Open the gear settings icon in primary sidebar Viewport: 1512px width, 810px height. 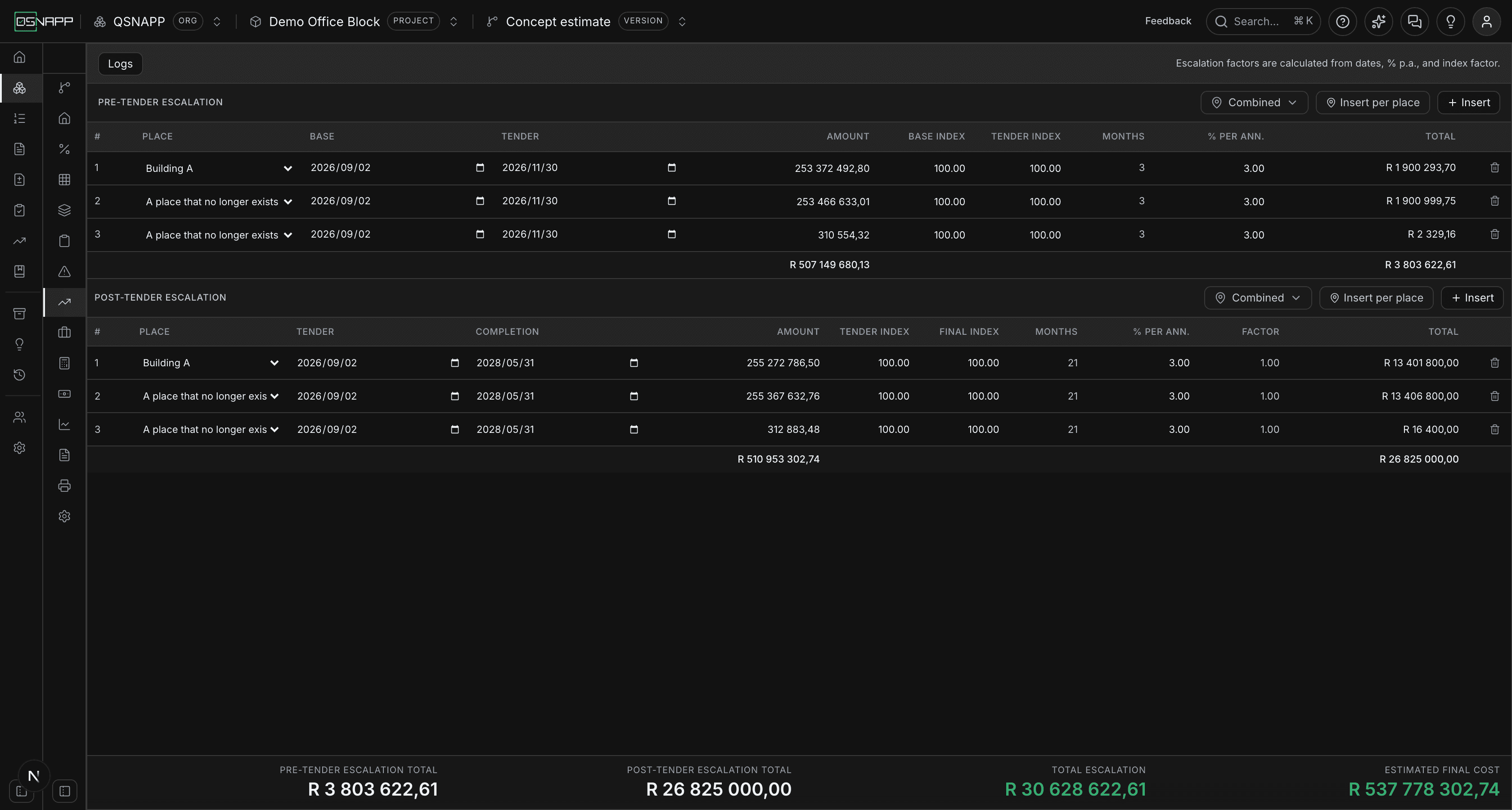[x=19, y=448]
